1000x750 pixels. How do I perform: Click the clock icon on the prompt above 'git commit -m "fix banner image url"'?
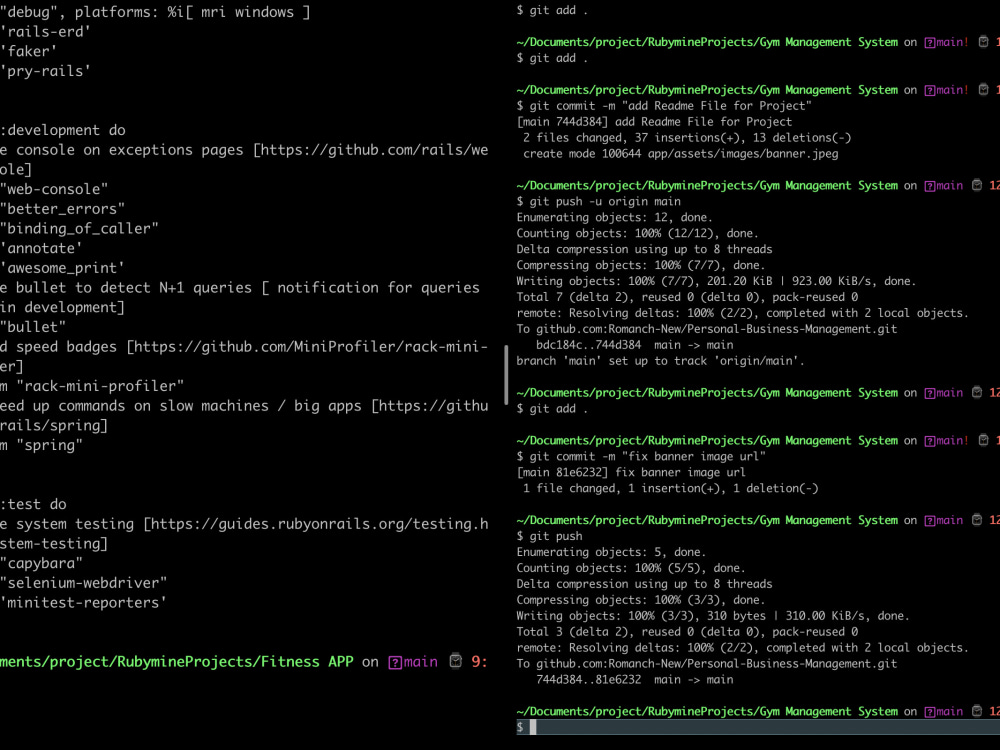coord(983,440)
